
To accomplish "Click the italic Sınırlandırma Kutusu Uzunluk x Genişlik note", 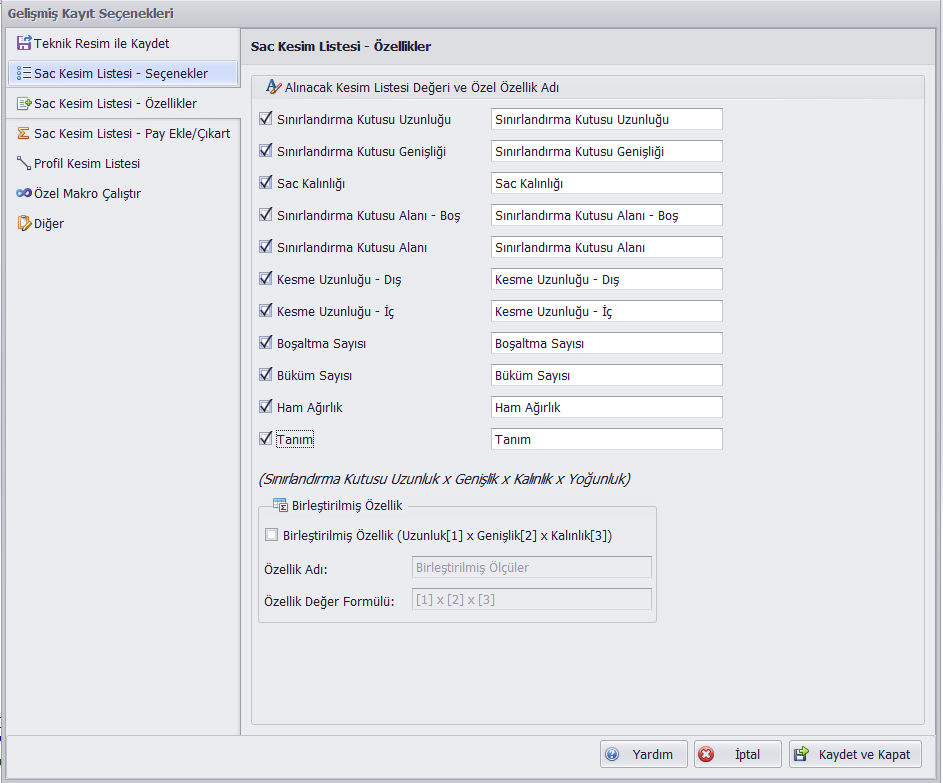I will tap(444, 479).
